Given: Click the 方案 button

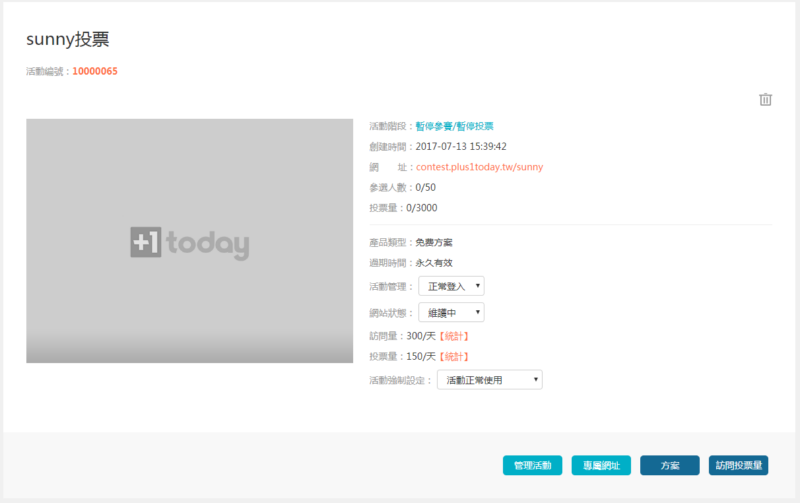Looking at the screenshot, I should click(669, 465).
